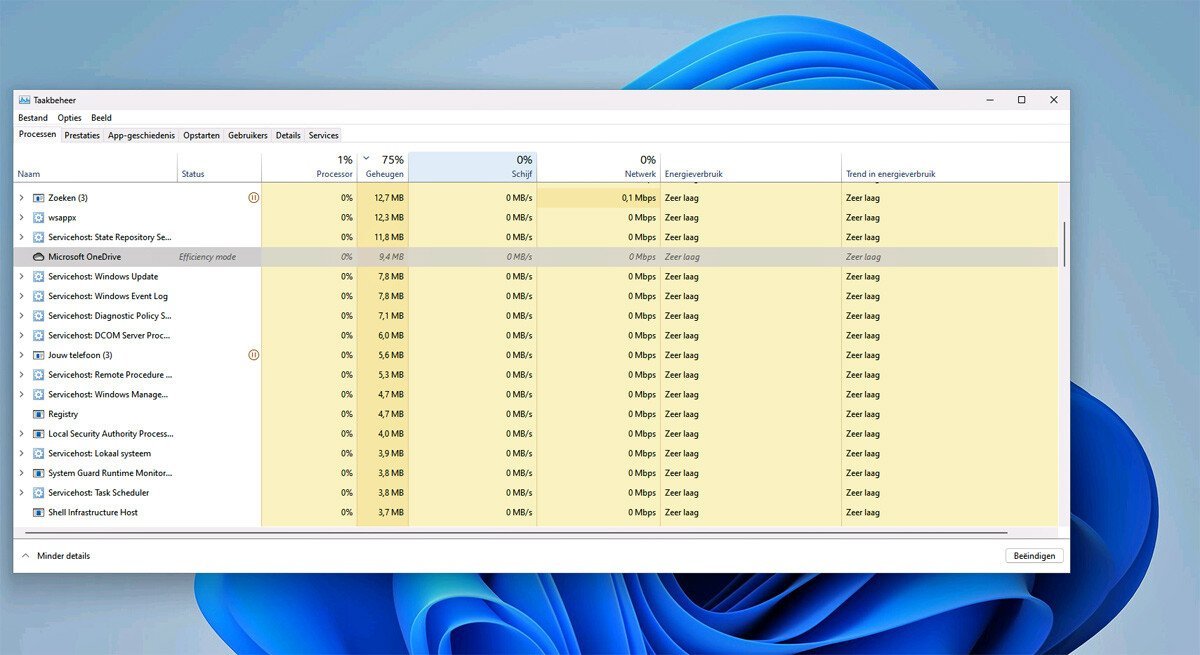This screenshot has height=655, width=1200.
Task: Click the System Guard Runtime Monitor icon
Action: point(39,473)
